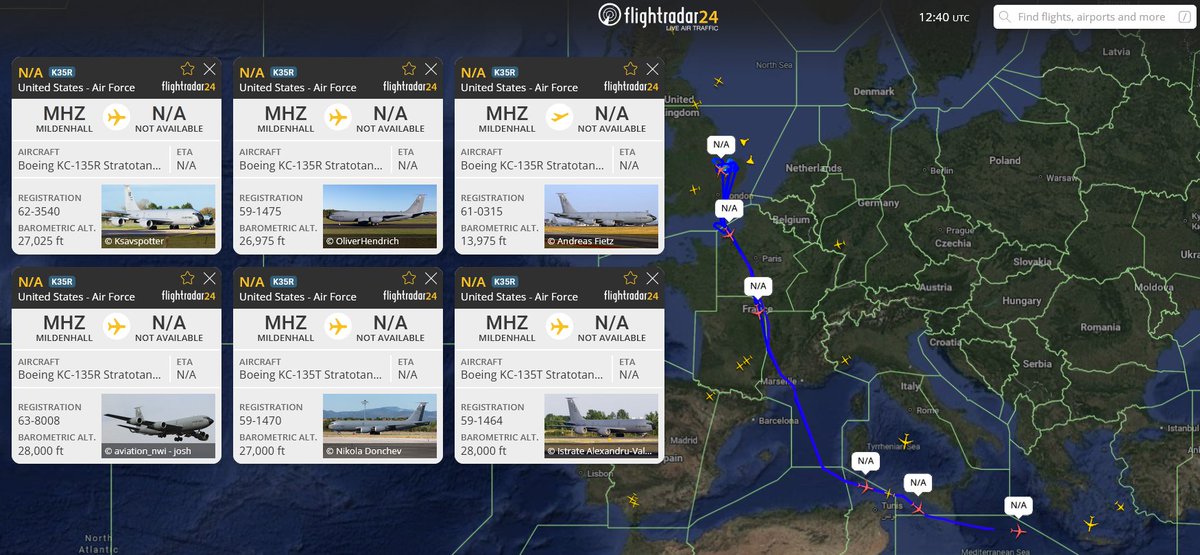Click the K35R badge on 59-1470 card
Image resolution: width=1200 pixels, height=555 pixels.
(283, 282)
